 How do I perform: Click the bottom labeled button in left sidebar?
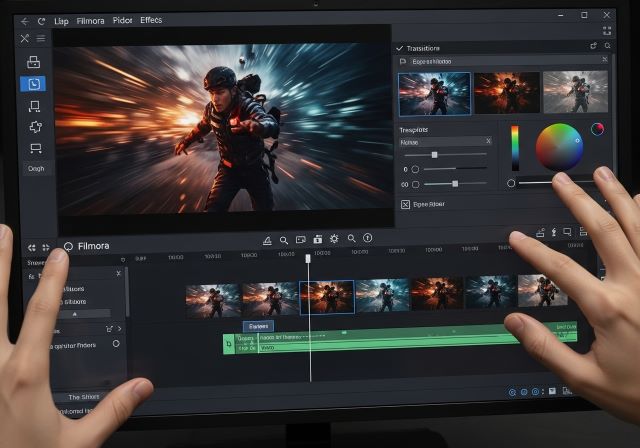coord(36,168)
